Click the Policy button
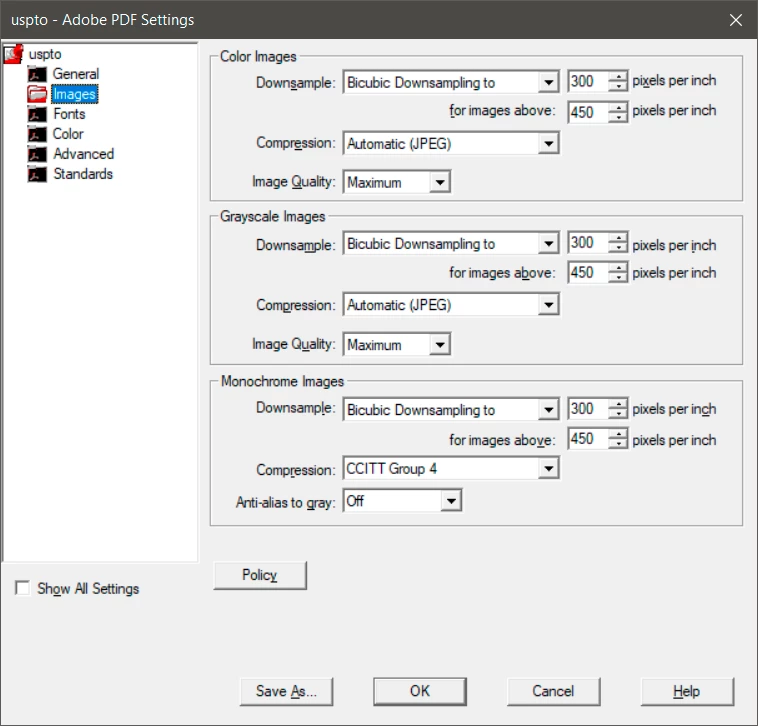Screen dimensions: 758x726 pyautogui.click(x=260, y=575)
